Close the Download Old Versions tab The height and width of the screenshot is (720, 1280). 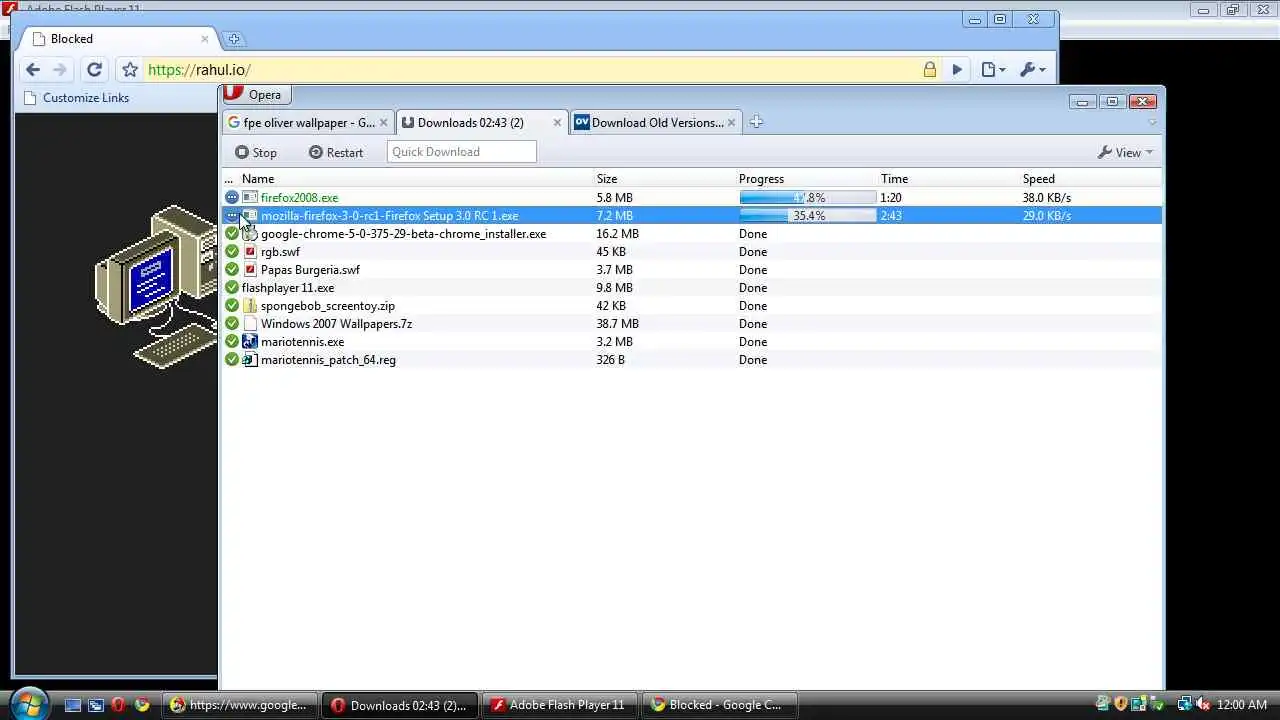[x=731, y=122]
